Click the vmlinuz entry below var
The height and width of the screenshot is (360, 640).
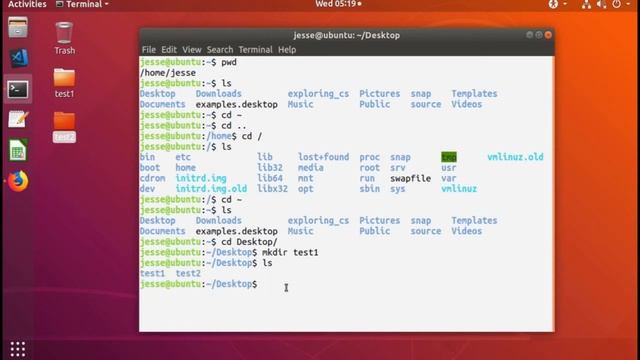[x=459, y=189]
